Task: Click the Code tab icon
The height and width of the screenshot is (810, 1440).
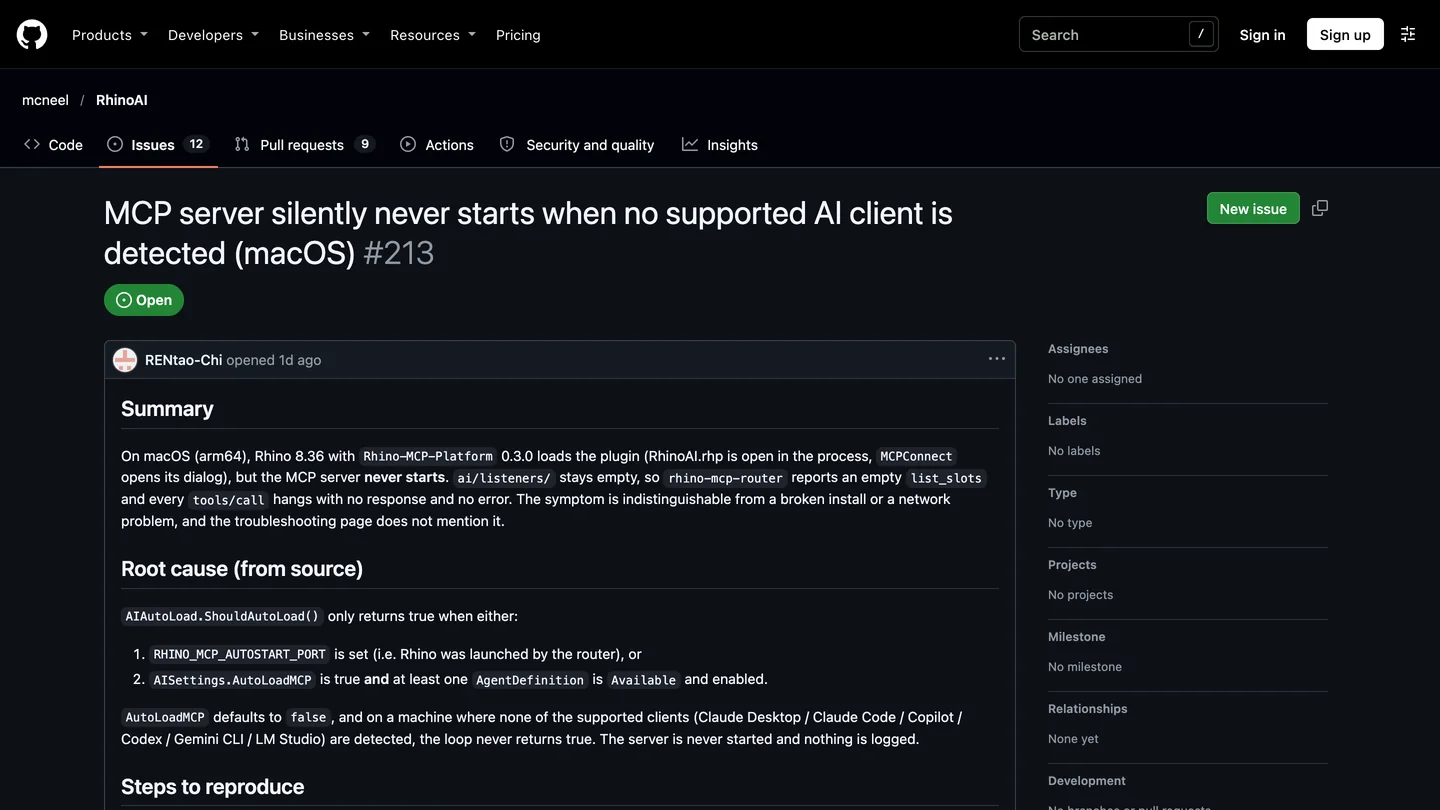Action: click(32, 144)
